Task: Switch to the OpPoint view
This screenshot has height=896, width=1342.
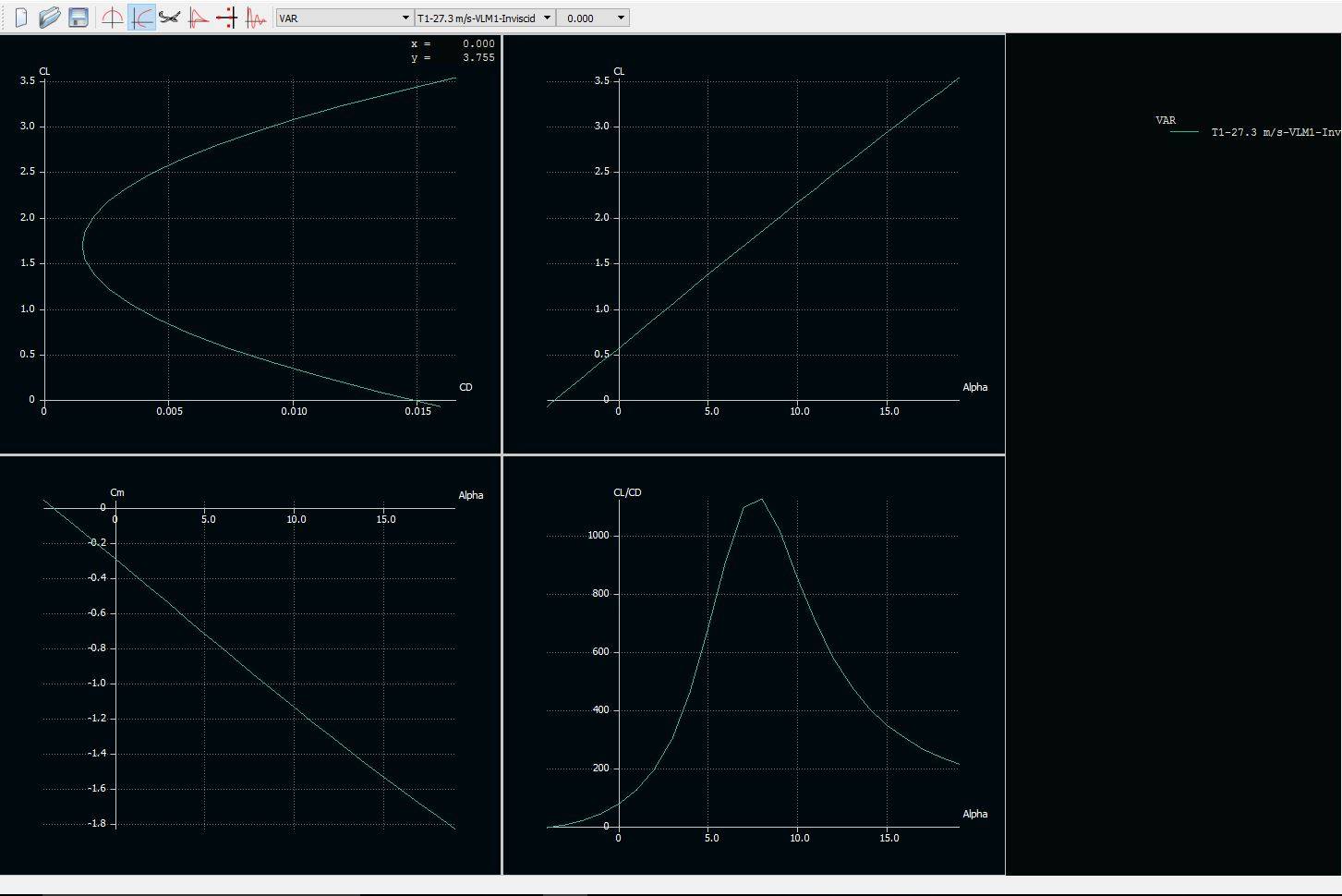Action: pyautogui.click(x=111, y=17)
